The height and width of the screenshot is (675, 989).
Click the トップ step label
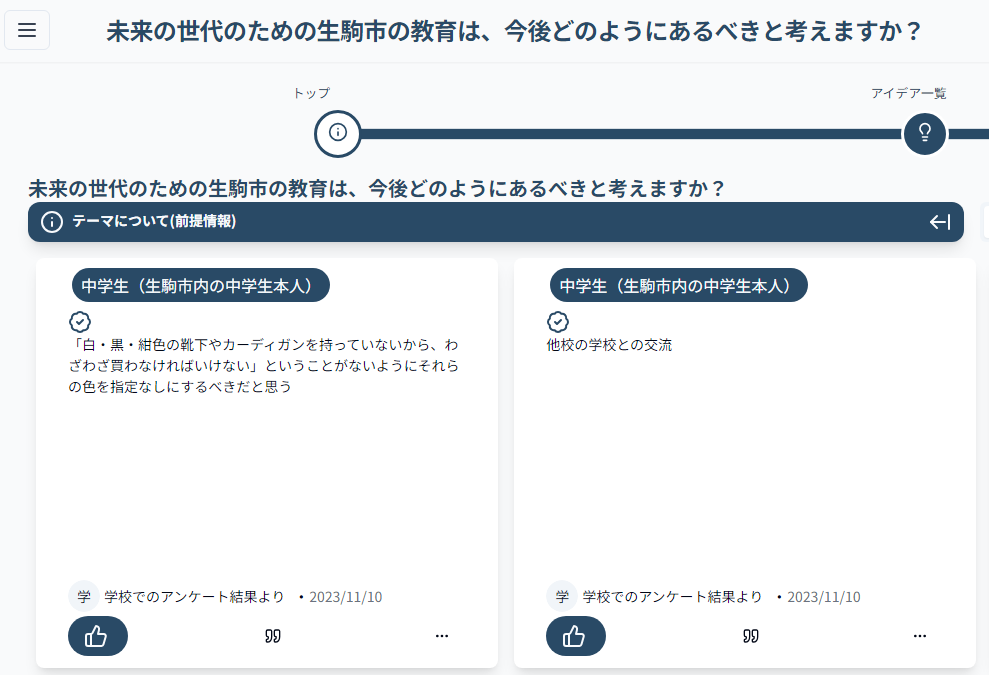click(312, 93)
